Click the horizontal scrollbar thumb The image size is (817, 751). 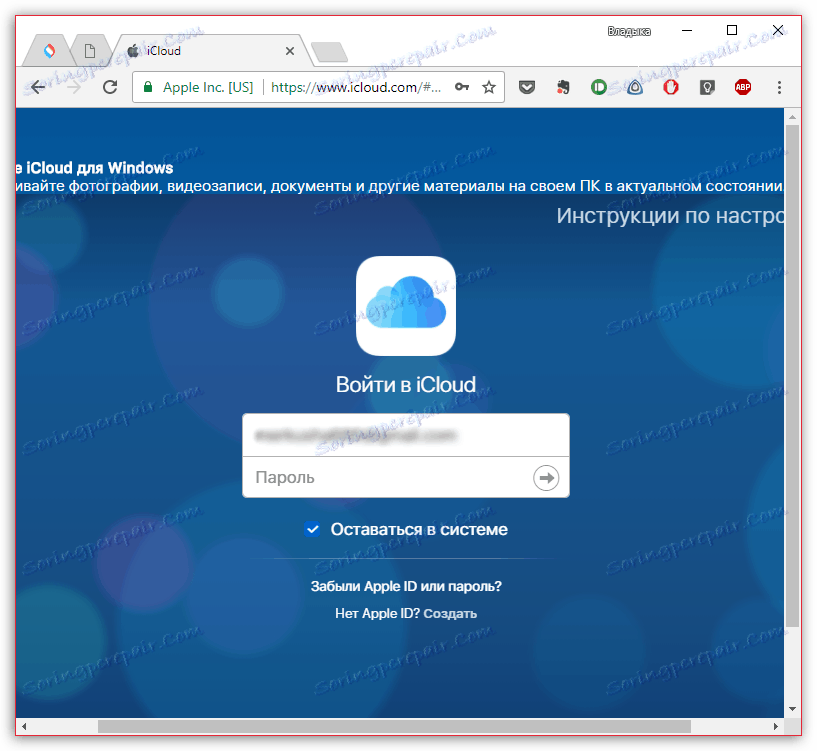pyautogui.click(x=394, y=726)
